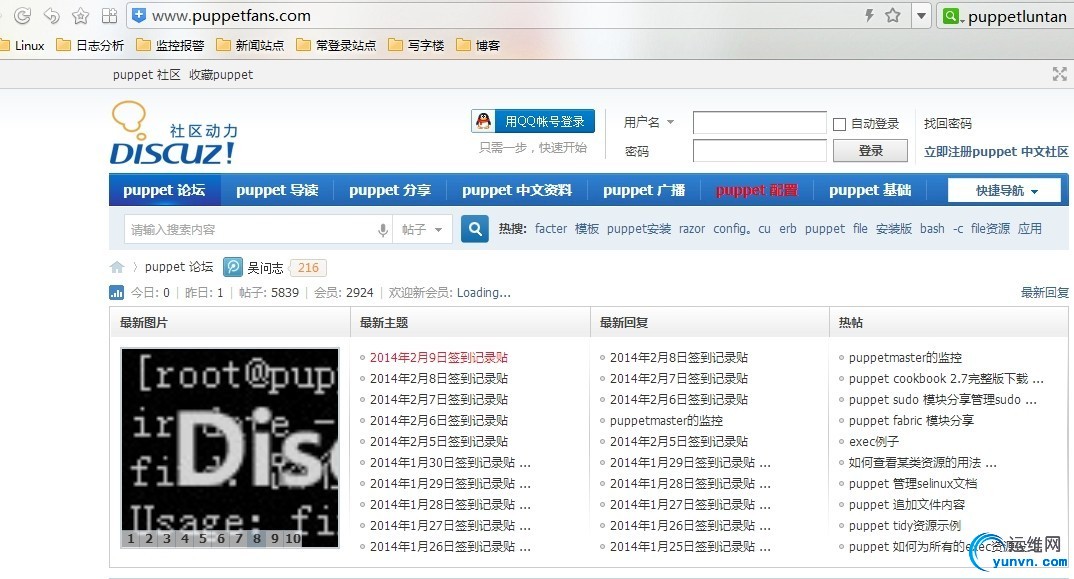Click the Discuz! logo

click(175, 134)
